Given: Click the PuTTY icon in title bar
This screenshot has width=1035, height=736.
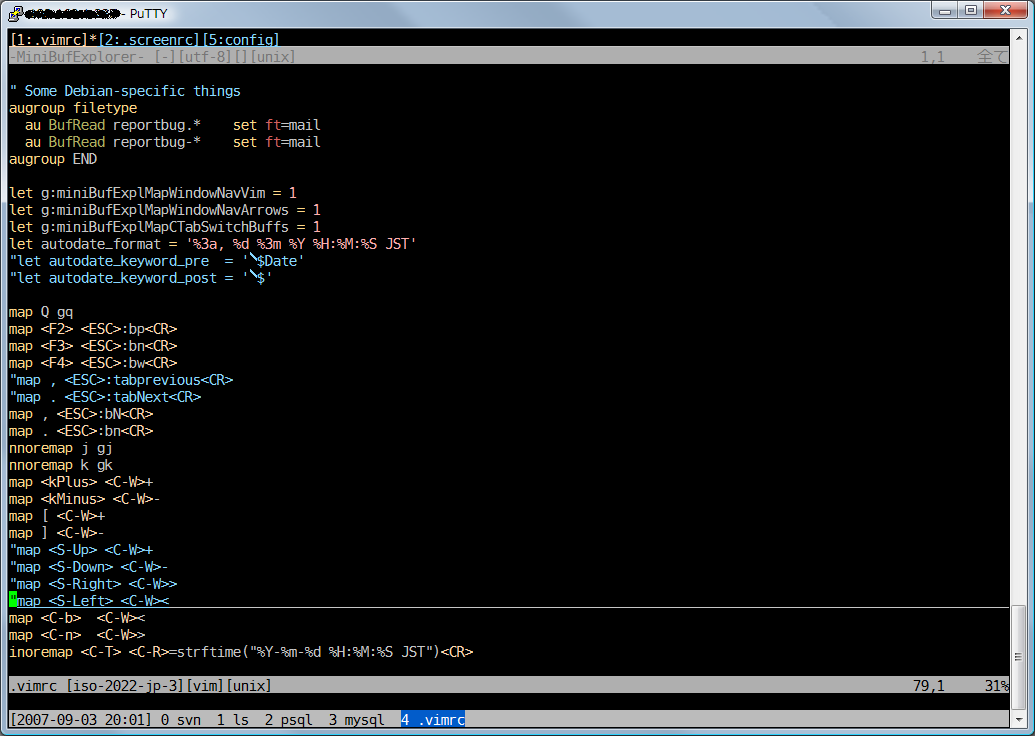Looking at the screenshot, I should coord(15,13).
